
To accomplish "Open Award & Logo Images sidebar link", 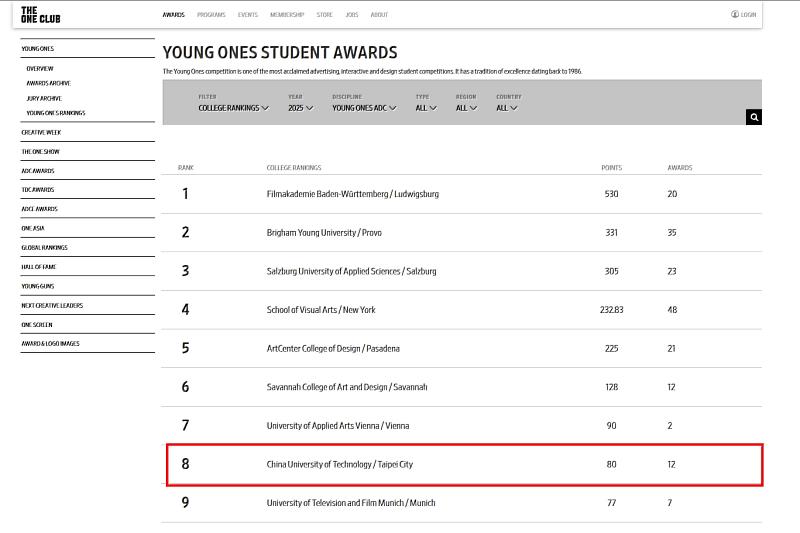I will coord(51,344).
